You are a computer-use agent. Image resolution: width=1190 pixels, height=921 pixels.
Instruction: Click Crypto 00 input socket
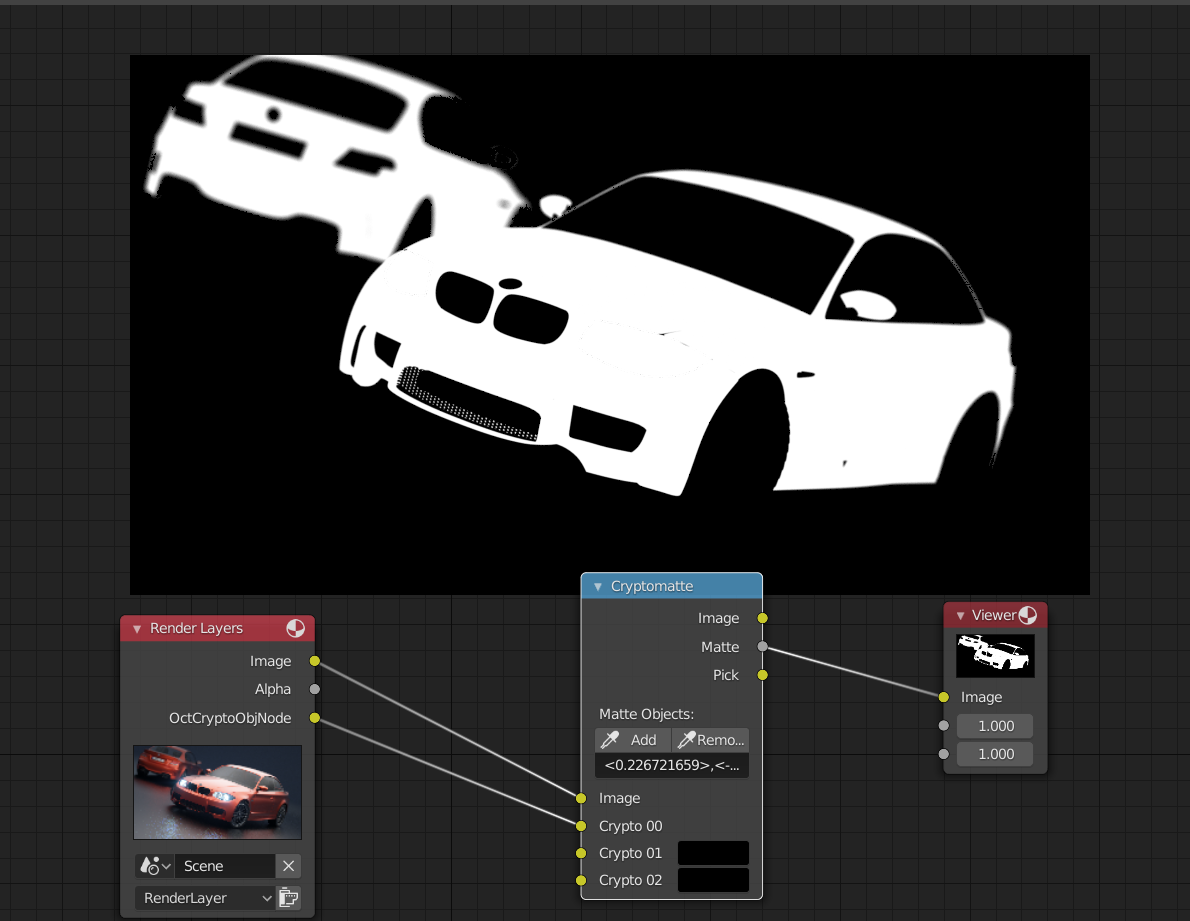581,826
